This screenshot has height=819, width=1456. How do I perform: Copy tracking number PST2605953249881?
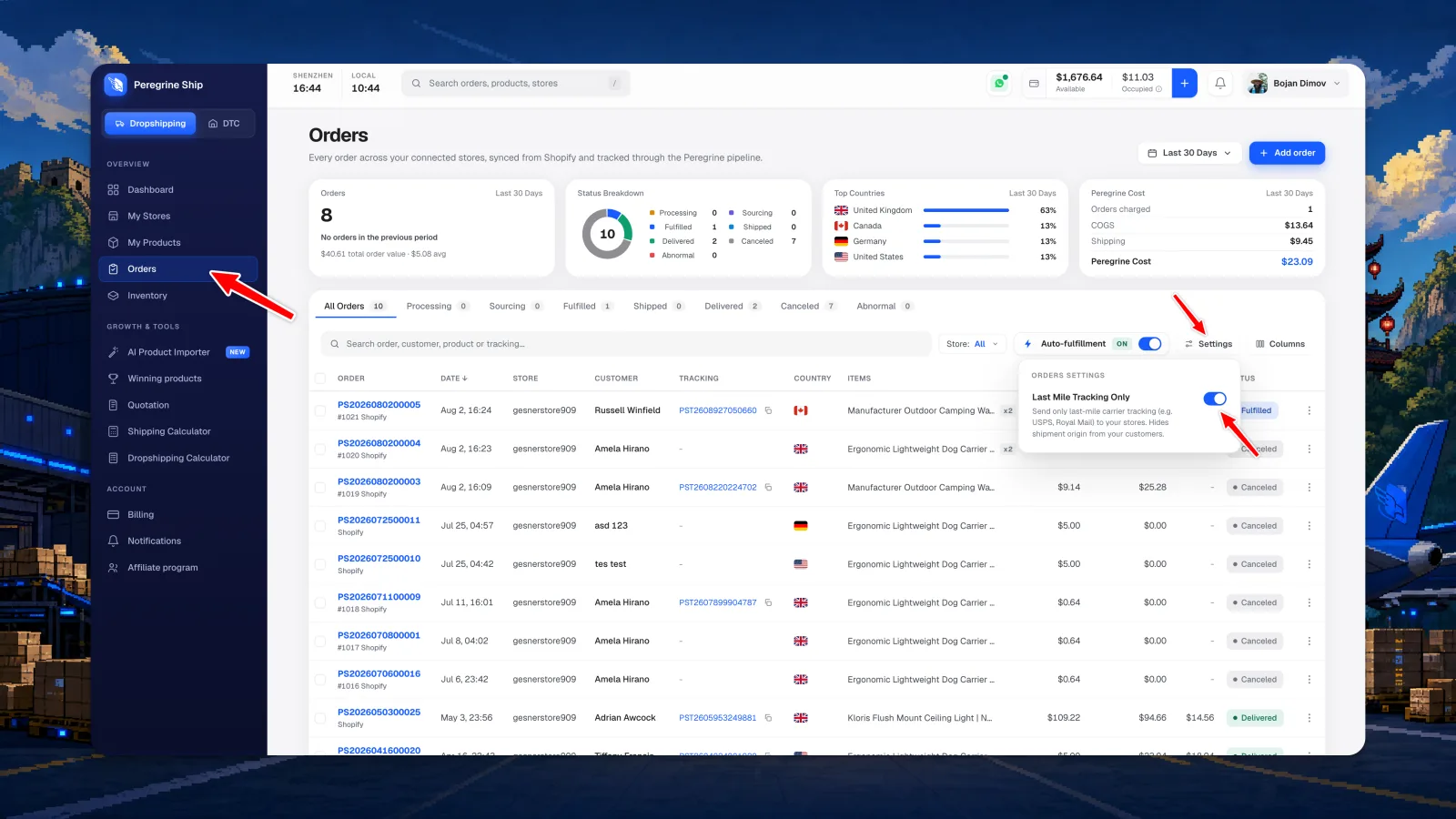tap(768, 718)
